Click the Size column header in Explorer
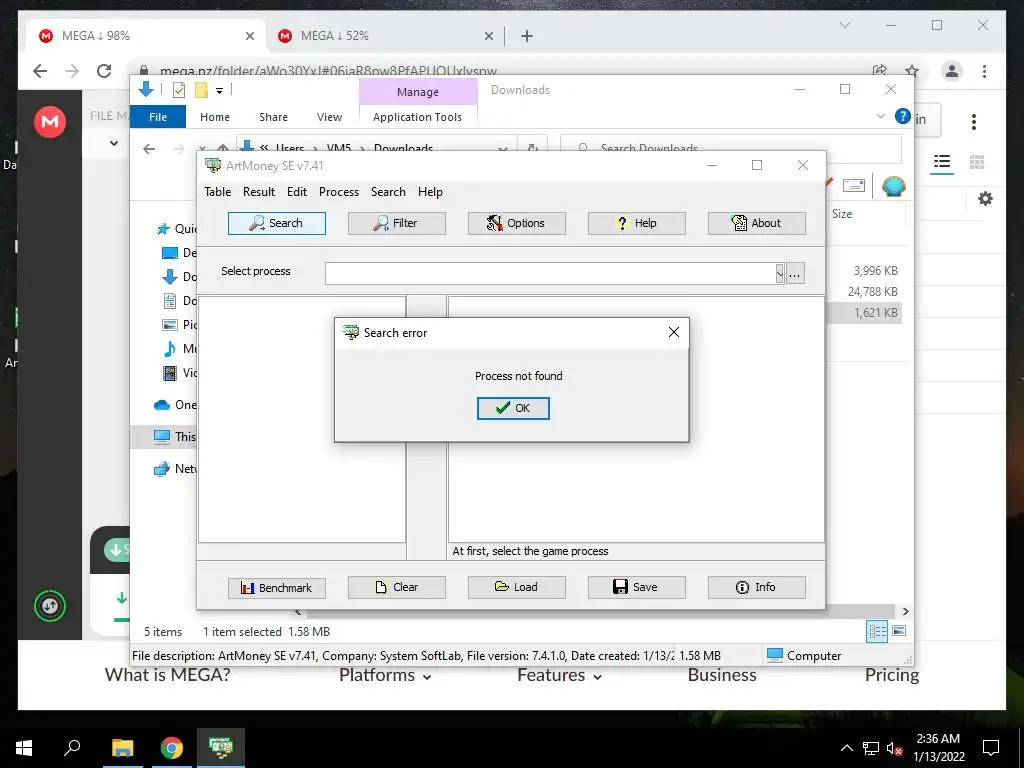Screen dimensions: 1024x768 pyautogui.click(x=842, y=214)
